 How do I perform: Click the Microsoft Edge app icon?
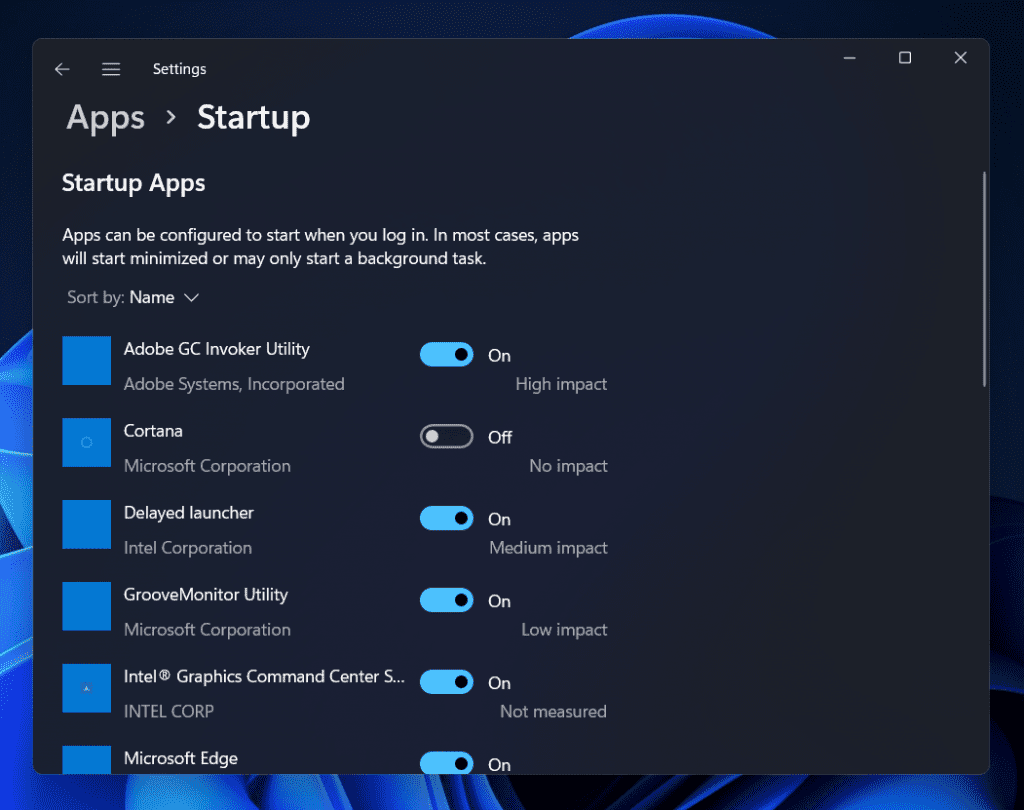pyautogui.click(x=87, y=760)
